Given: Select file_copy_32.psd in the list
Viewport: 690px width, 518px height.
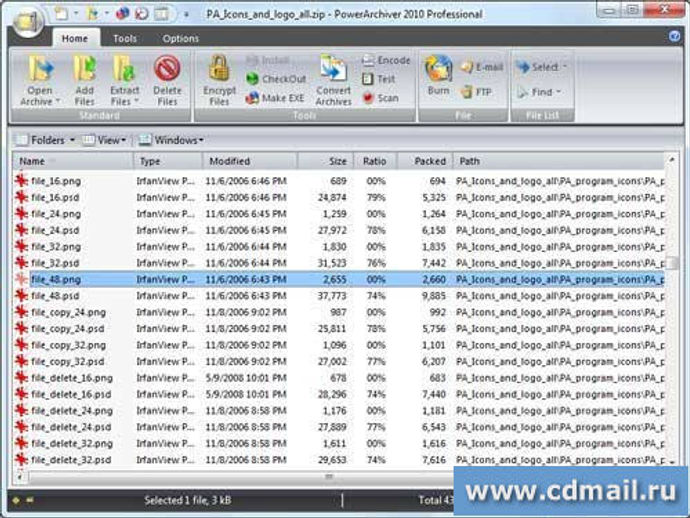Looking at the screenshot, I should click(x=68, y=362).
